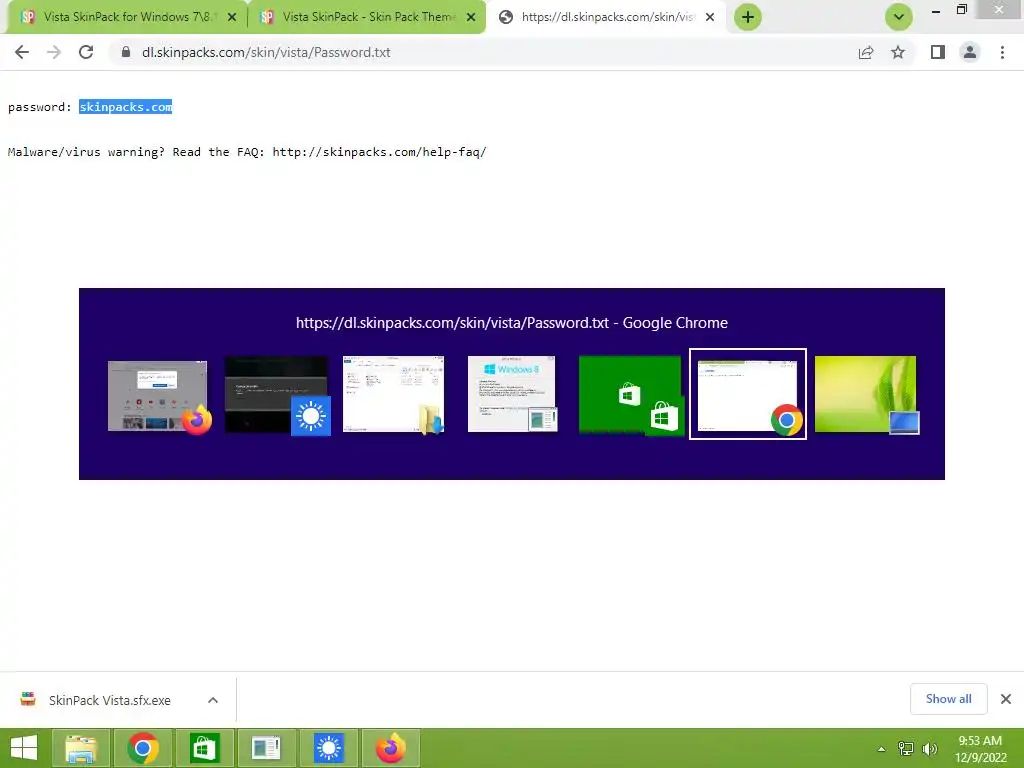Open the network tray icon

click(x=906, y=749)
